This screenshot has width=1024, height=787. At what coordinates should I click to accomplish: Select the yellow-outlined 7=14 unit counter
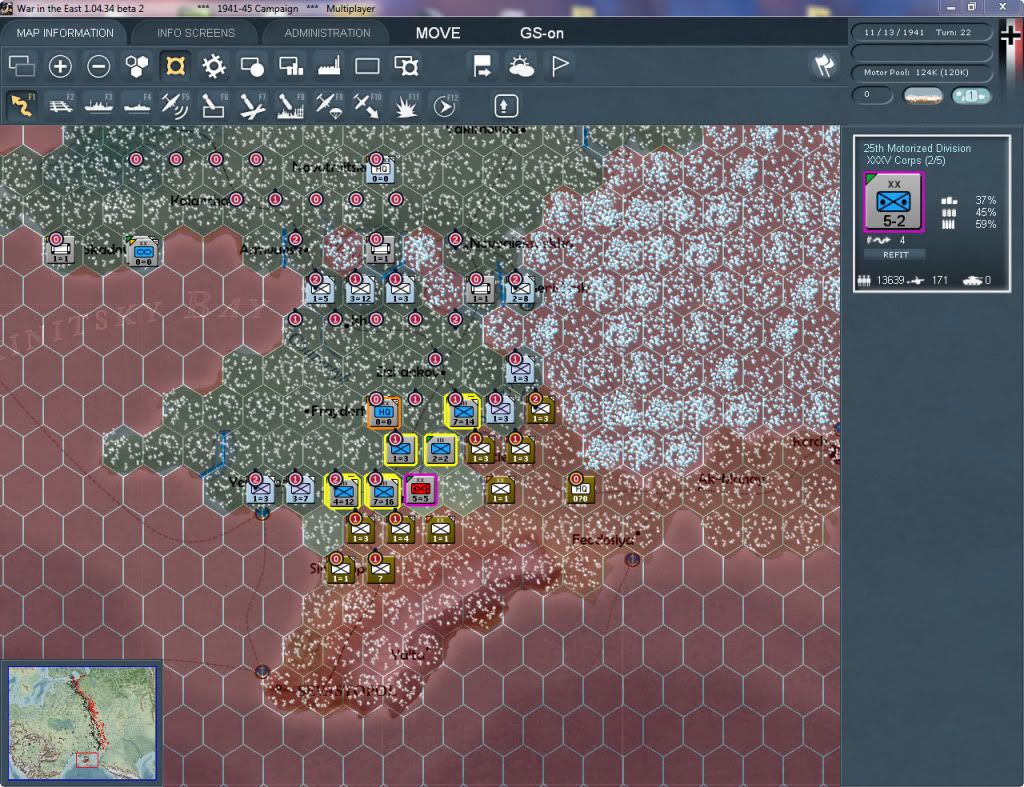(x=463, y=413)
